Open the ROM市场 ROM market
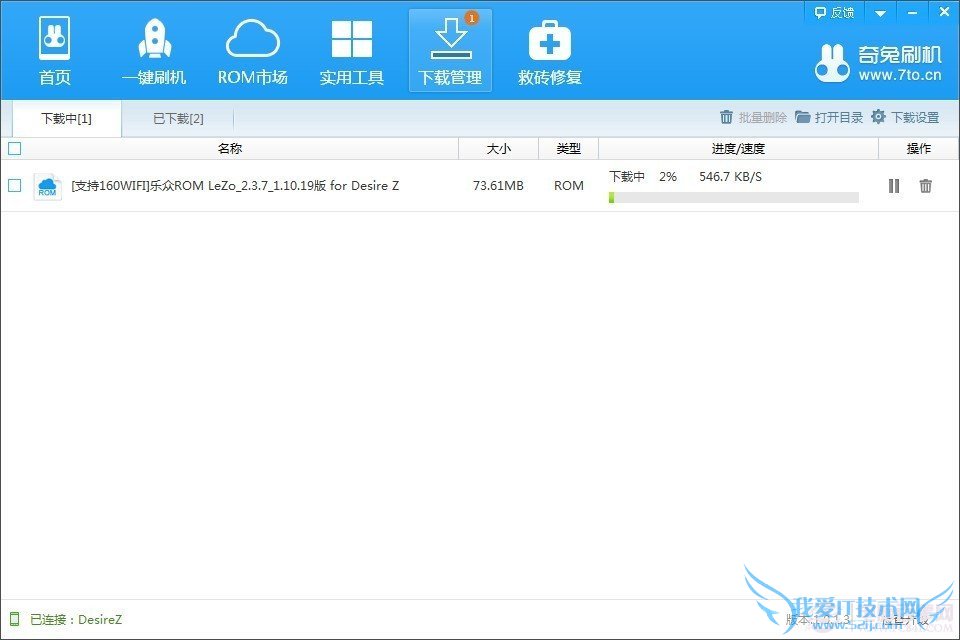Image resolution: width=960 pixels, height=640 pixels. coord(252,50)
